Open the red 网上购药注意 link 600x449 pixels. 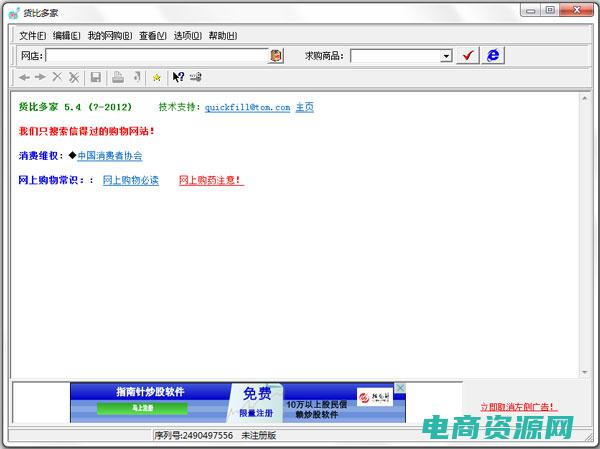click(211, 180)
